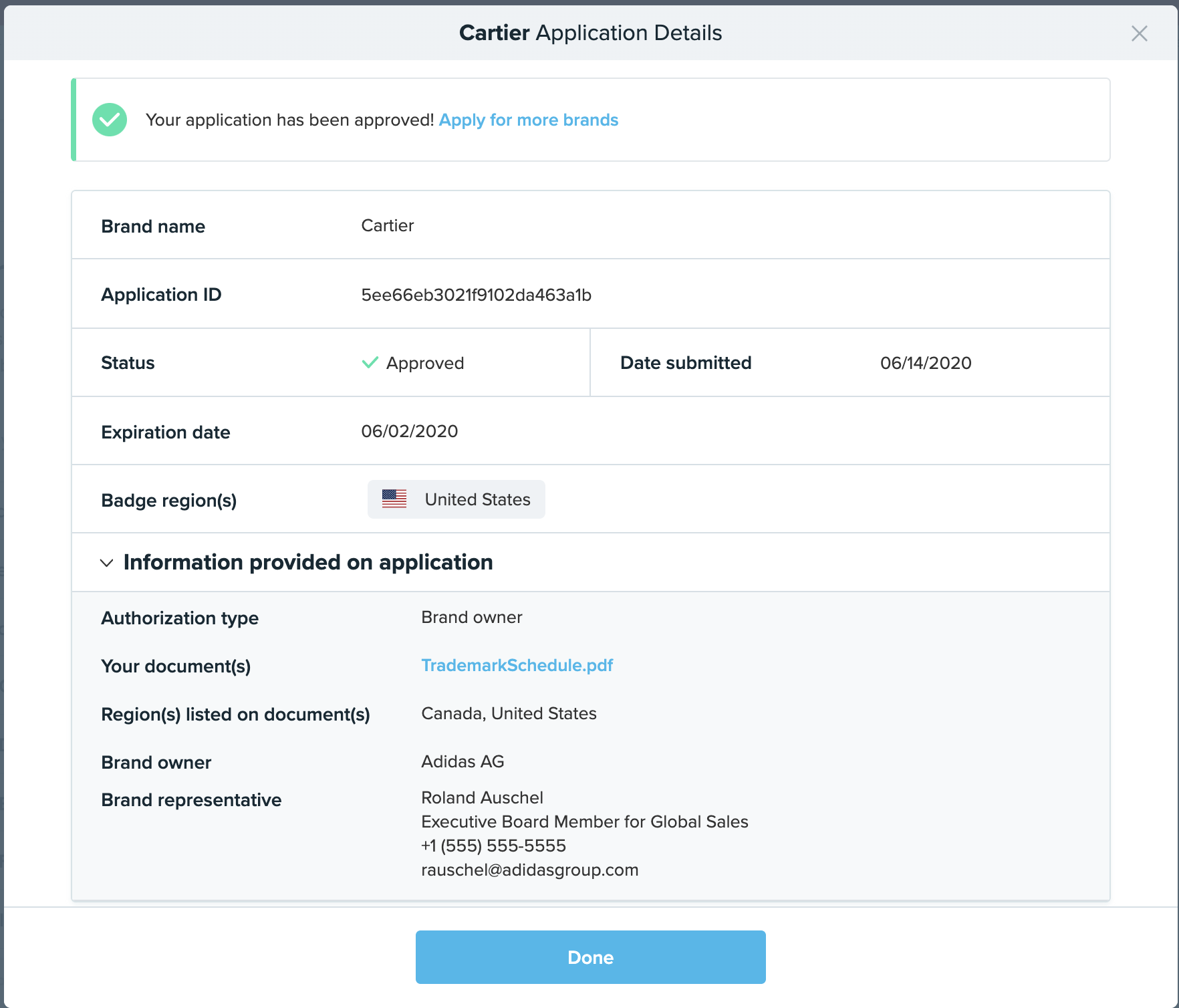Click the Adidas AG brand owner value

coord(463,761)
